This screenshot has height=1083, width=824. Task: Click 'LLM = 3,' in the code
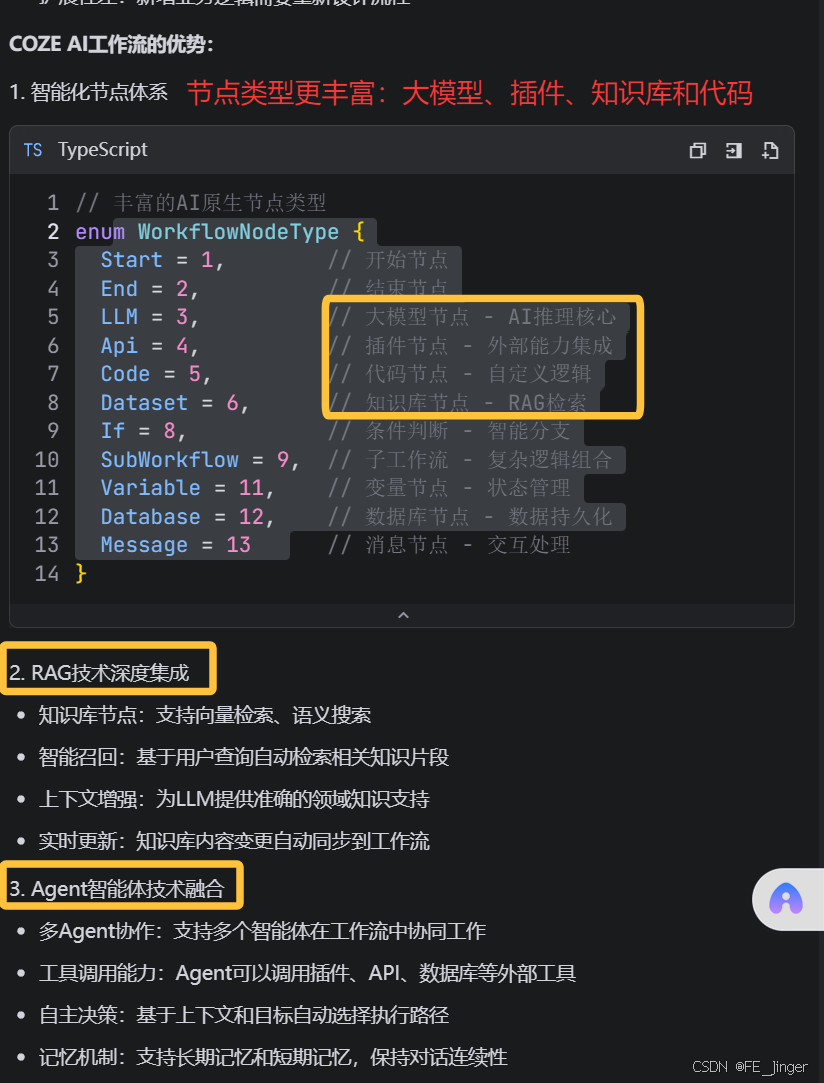tap(151, 317)
